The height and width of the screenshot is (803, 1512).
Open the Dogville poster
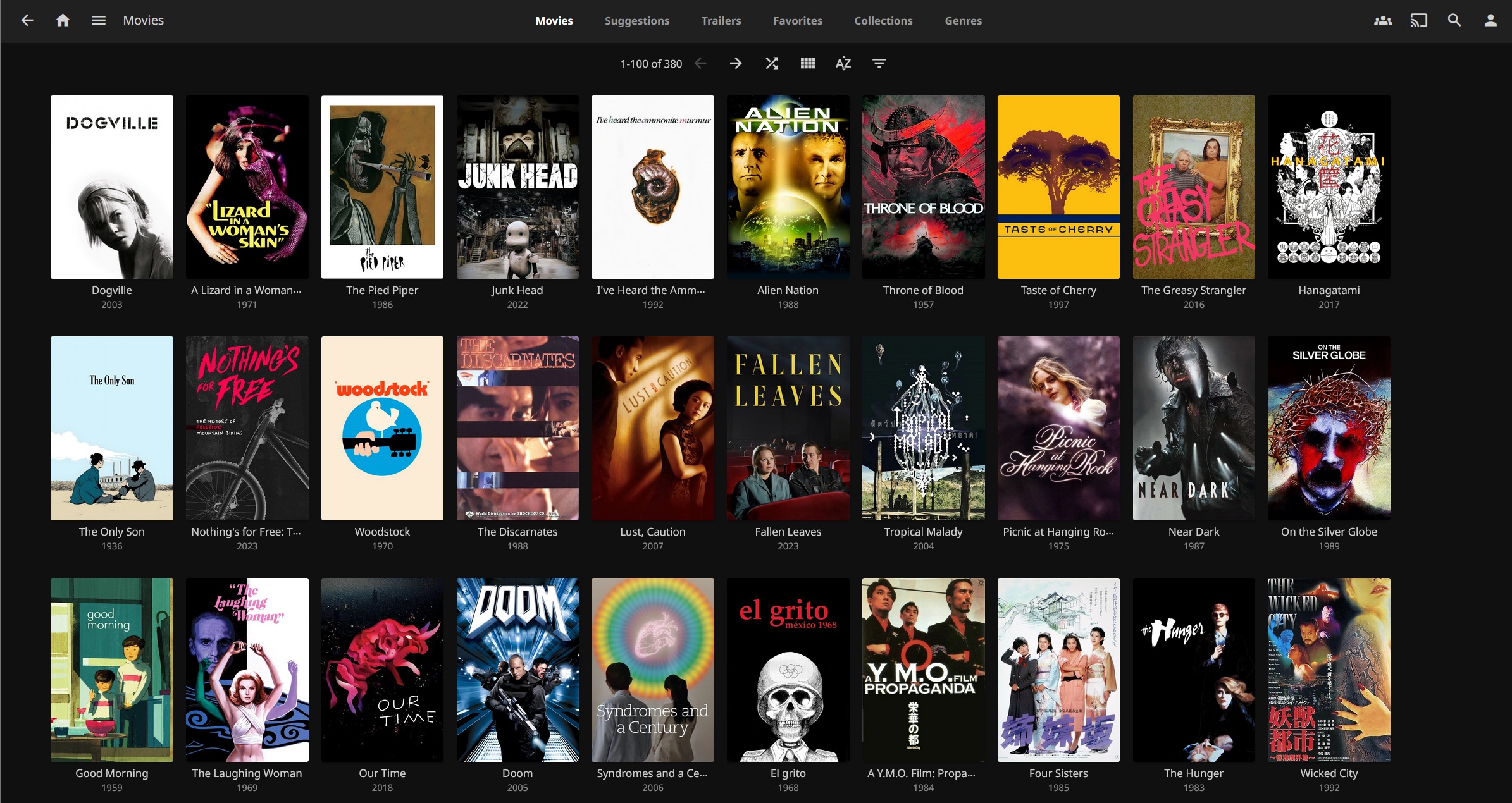[112, 187]
